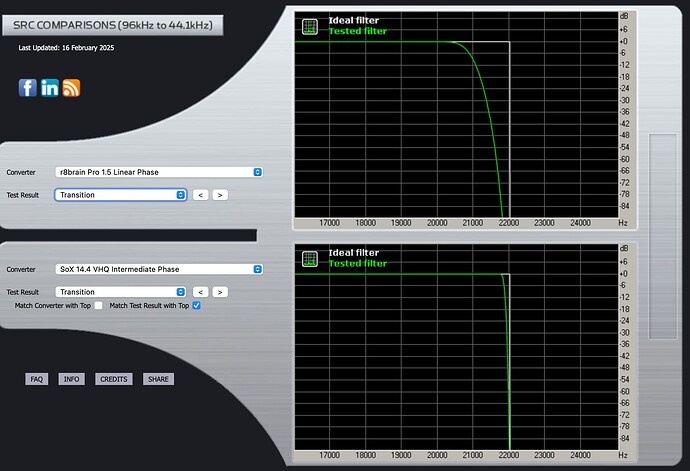Viewport: 690px width, 471px height.
Task: Open the LinkedIn social icon
Action: click(50, 88)
